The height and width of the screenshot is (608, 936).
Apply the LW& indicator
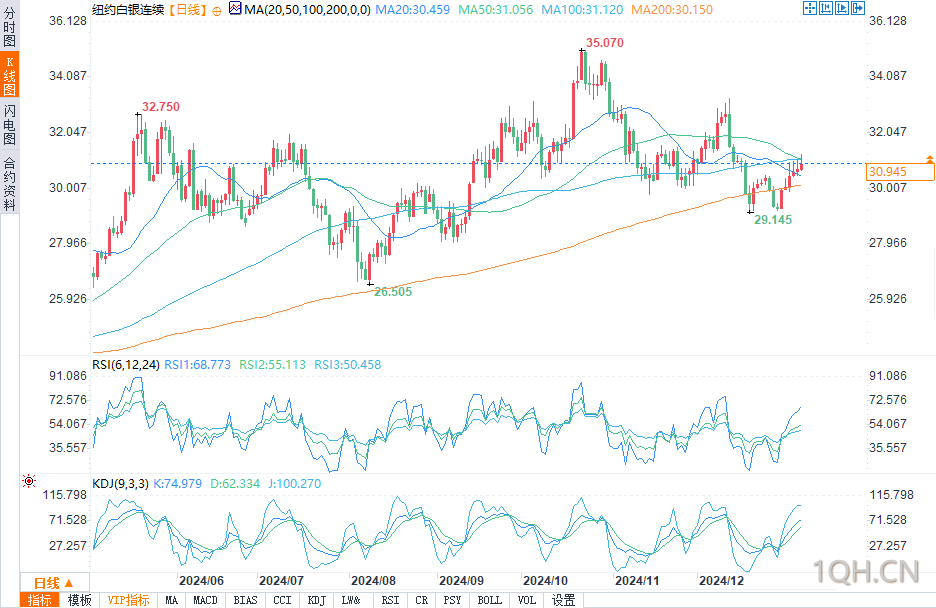point(352,600)
